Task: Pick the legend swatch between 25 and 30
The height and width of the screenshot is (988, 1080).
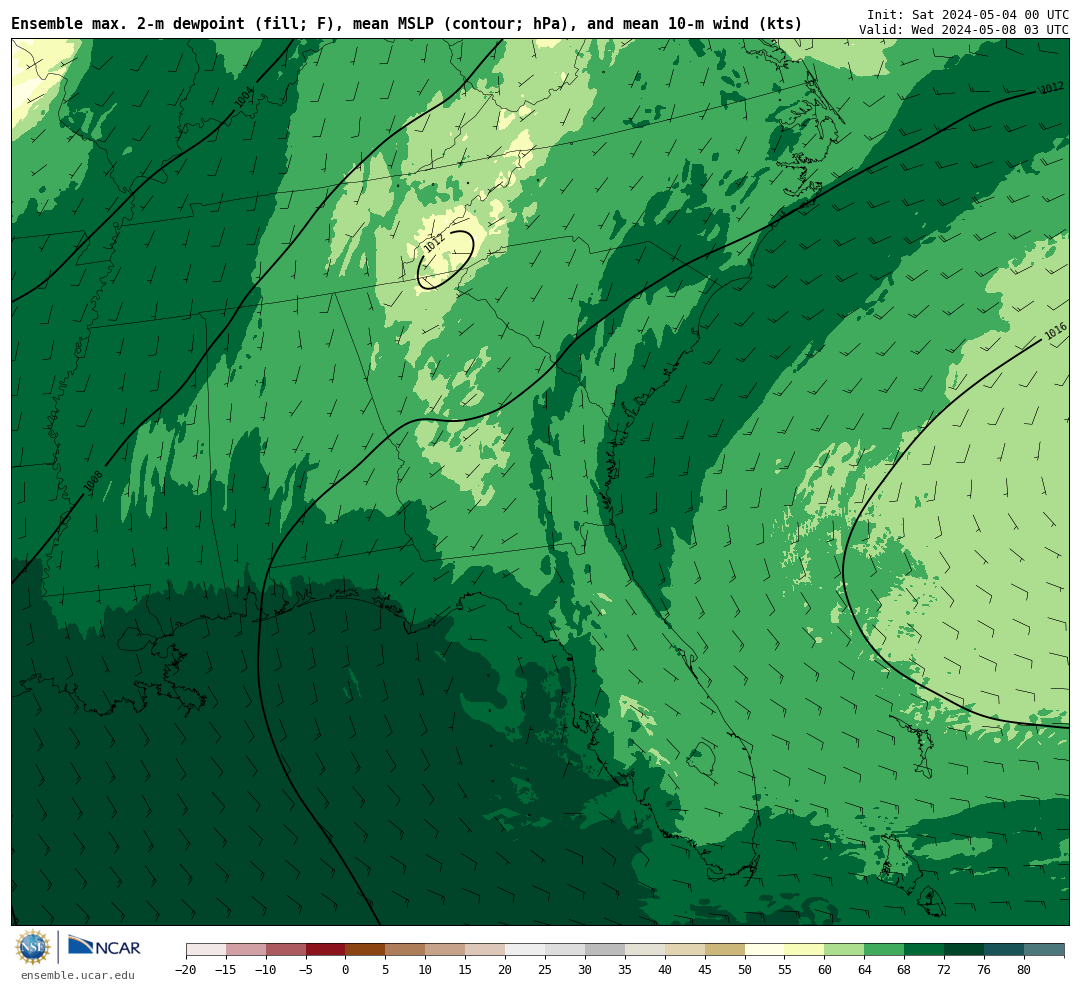Action: pyautogui.click(x=565, y=950)
